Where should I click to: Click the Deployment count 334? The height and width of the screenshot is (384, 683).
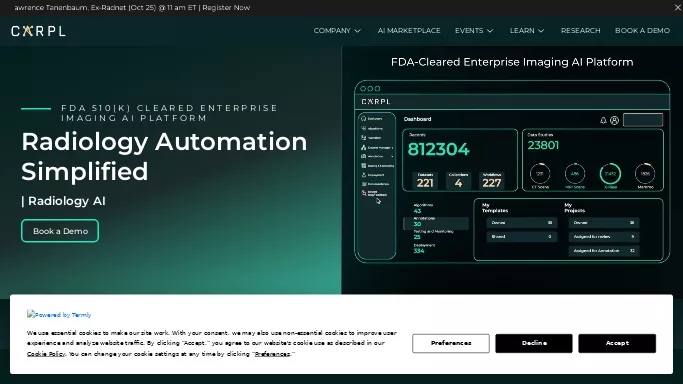point(419,250)
